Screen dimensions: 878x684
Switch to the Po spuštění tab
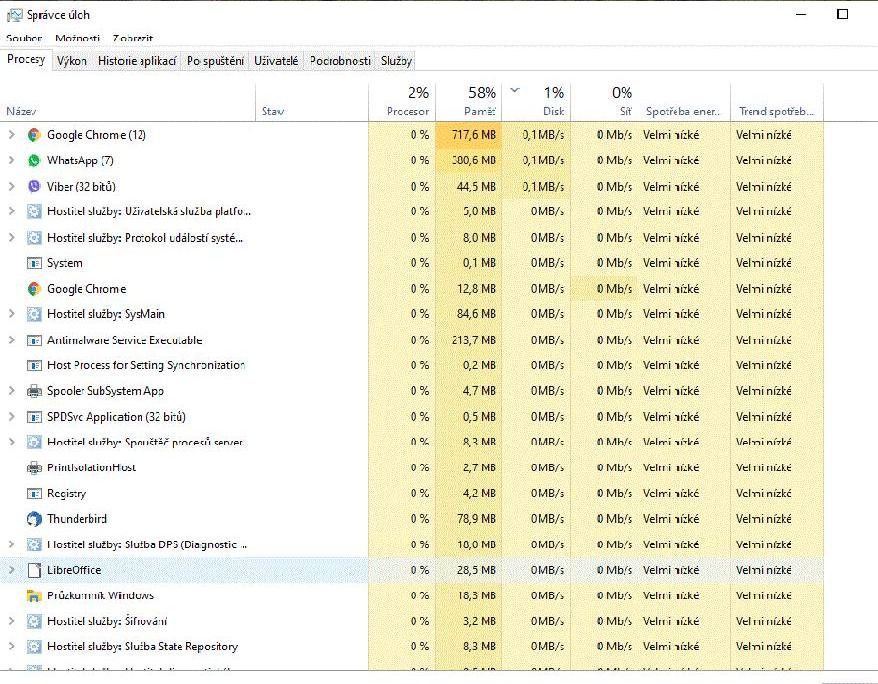216,60
